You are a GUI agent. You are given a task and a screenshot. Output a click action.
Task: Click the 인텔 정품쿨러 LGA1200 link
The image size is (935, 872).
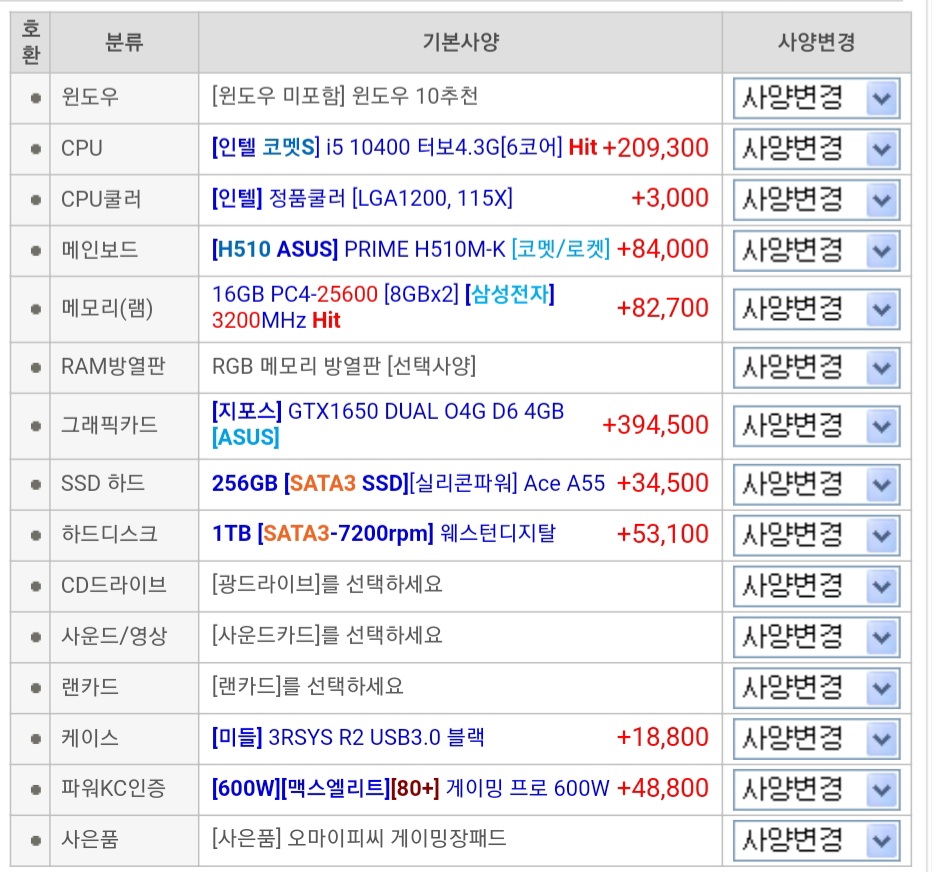(362, 198)
